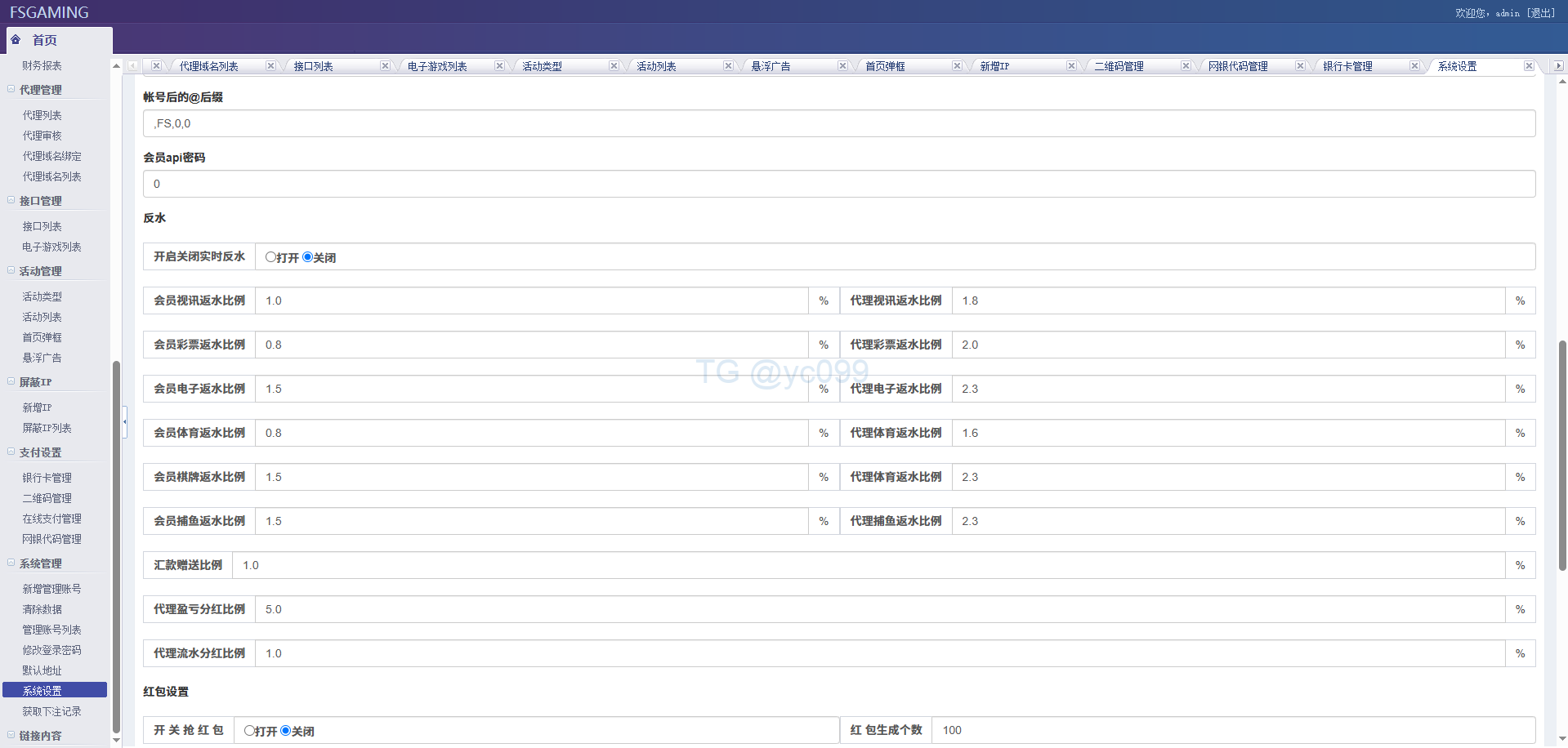Open 财务报表 in the sidebar
Image resolution: width=1568 pixels, height=748 pixels.
pyautogui.click(x=42, y=65)
